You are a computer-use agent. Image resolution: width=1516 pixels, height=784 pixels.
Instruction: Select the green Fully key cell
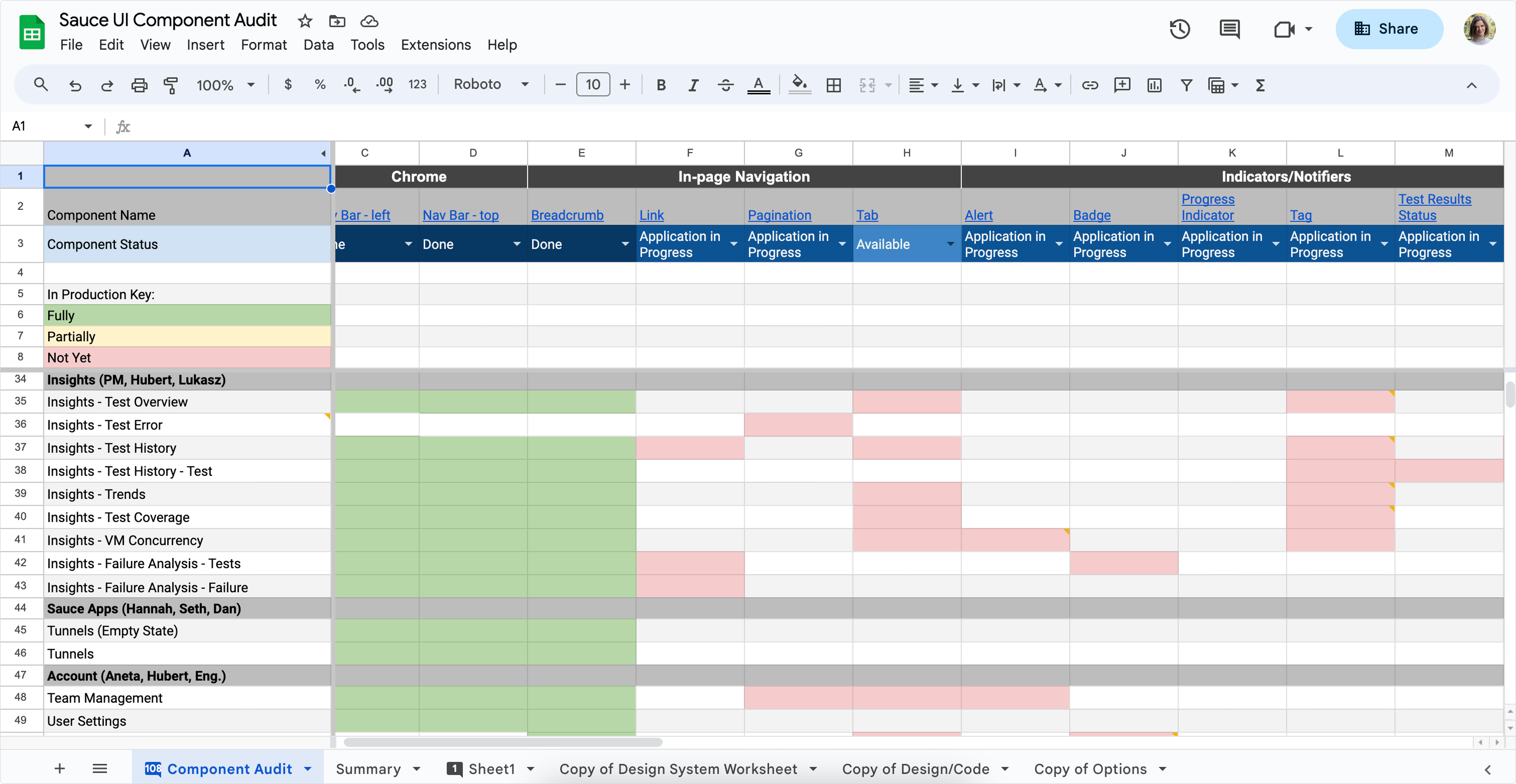point(187,315)
